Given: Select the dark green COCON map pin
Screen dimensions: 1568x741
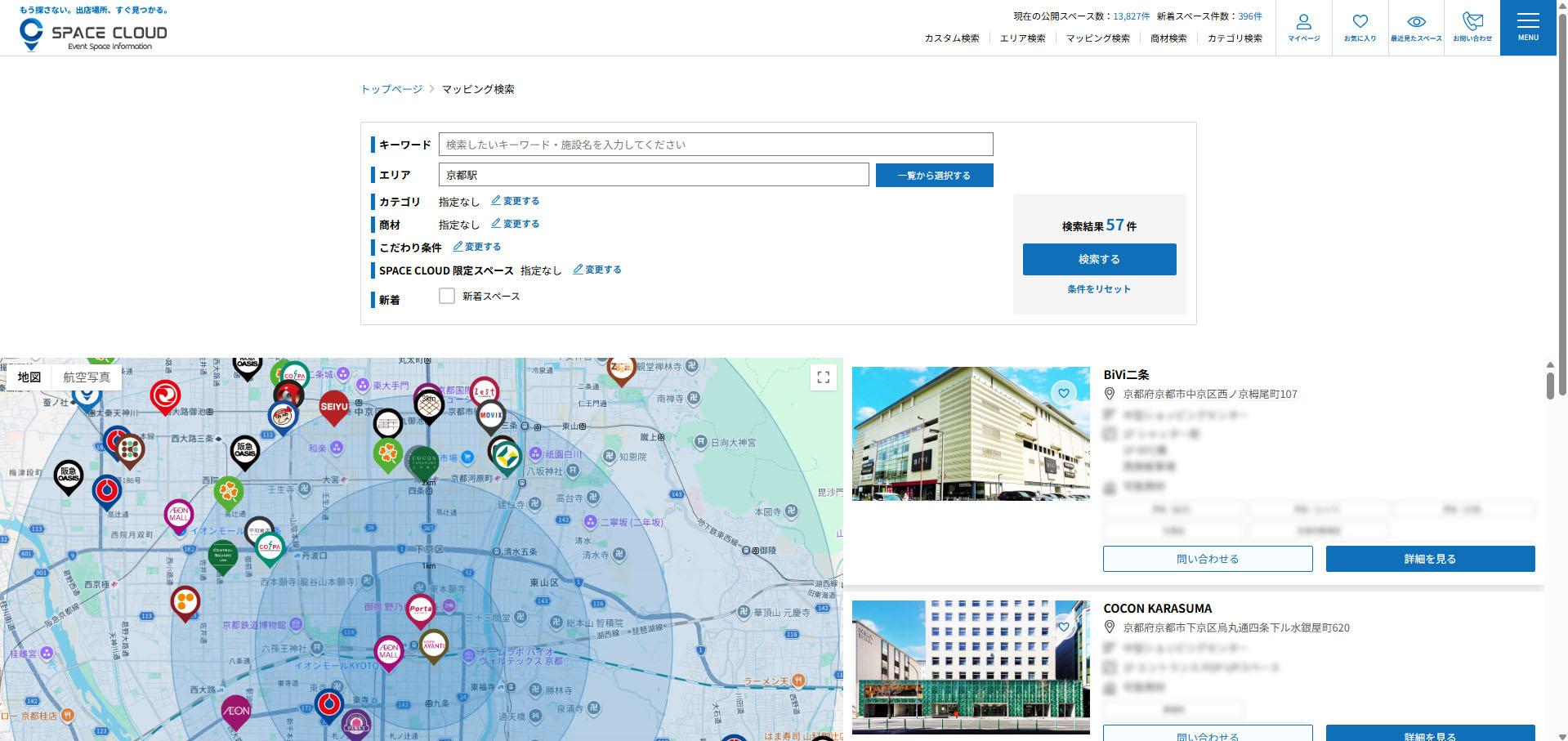Looking at the screenshot, I should 423,463.
